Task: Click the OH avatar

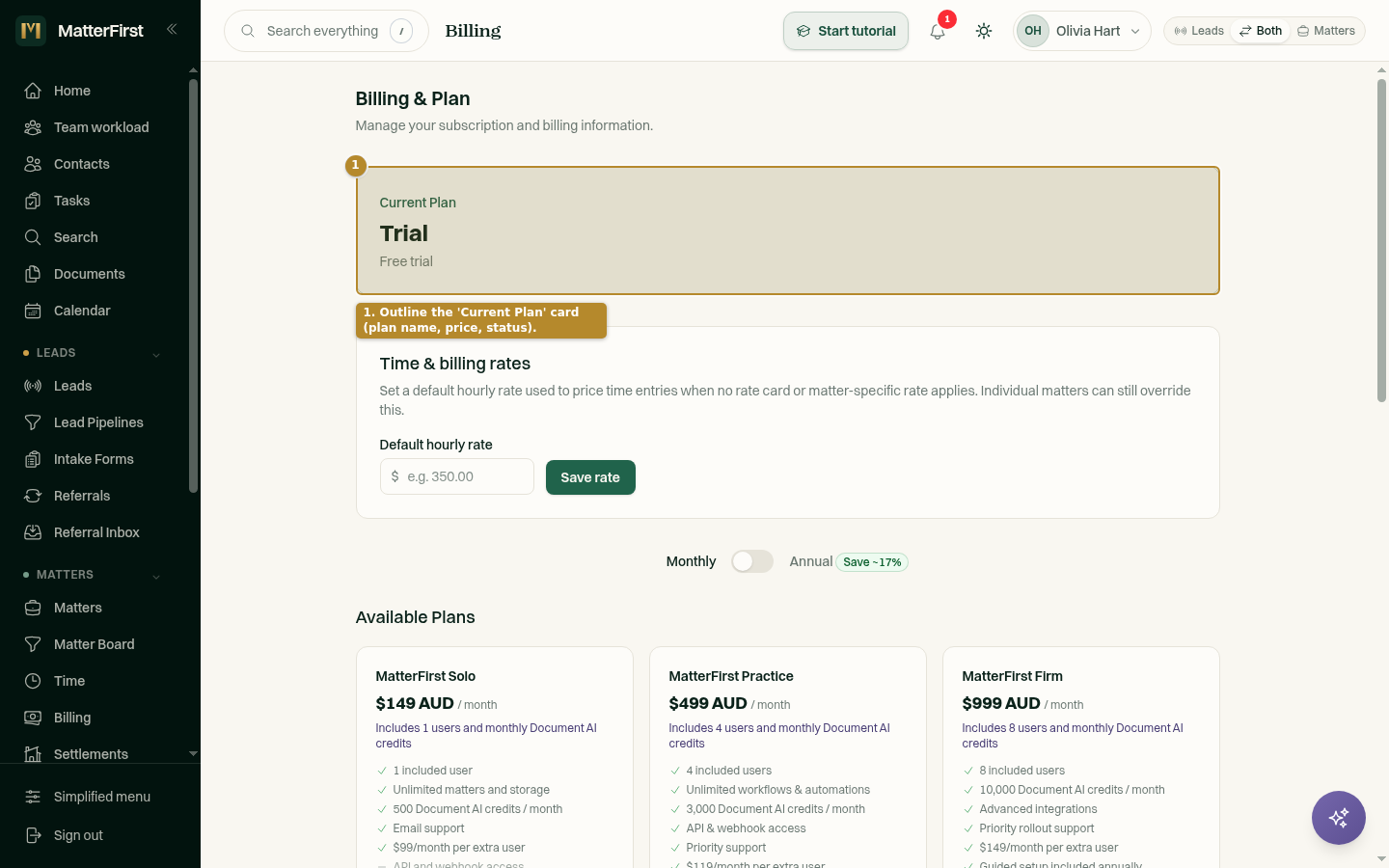Action: pyautogui.click(x=1033, y=31)
